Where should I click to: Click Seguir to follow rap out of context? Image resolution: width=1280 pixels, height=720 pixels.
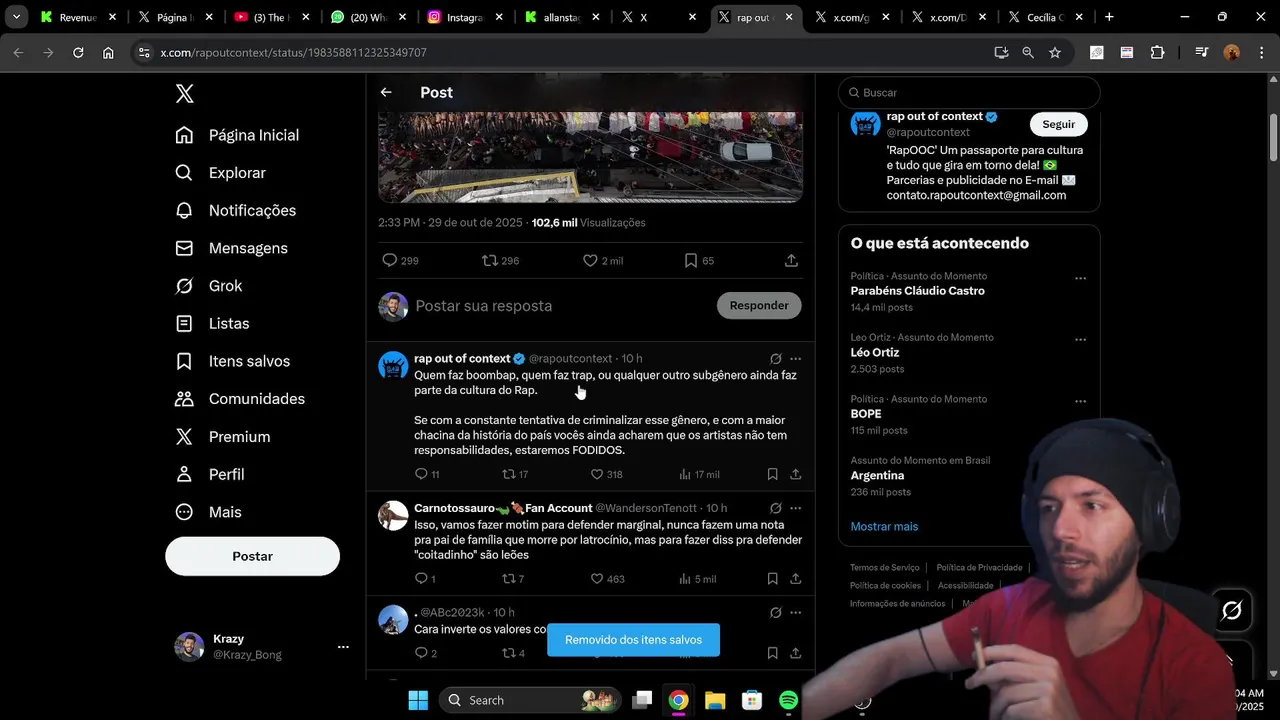[1058, 124]
